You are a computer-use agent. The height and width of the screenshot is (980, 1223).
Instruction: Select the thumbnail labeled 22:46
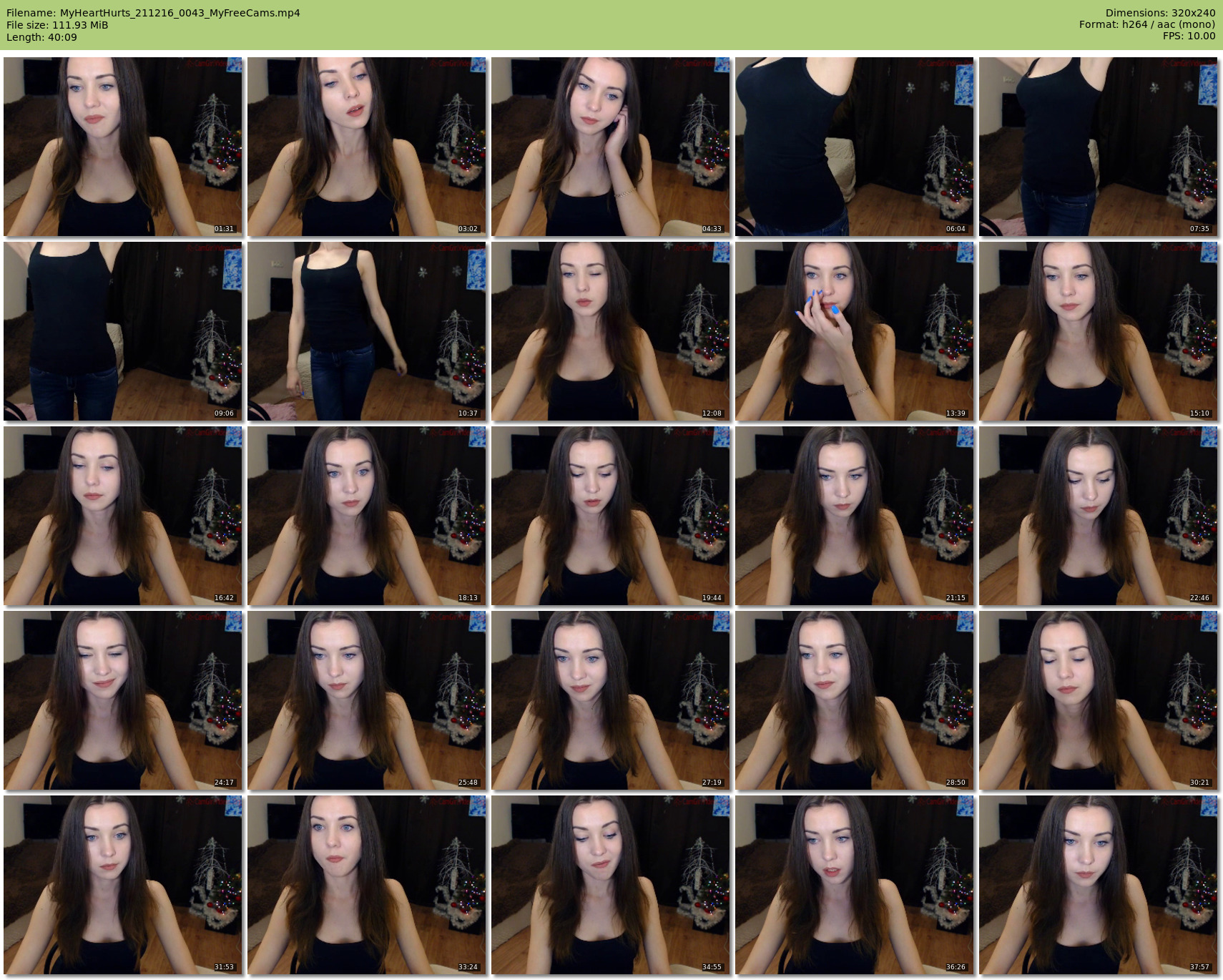coord(1099,516)
